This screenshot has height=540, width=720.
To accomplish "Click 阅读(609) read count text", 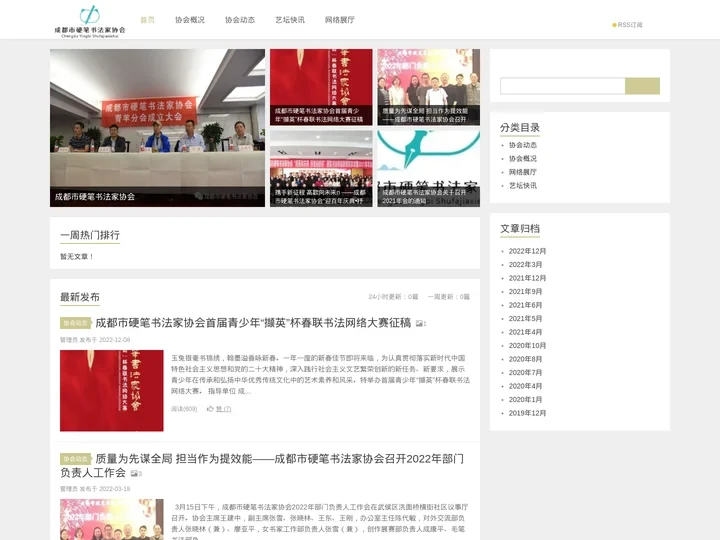I will 184,409.
